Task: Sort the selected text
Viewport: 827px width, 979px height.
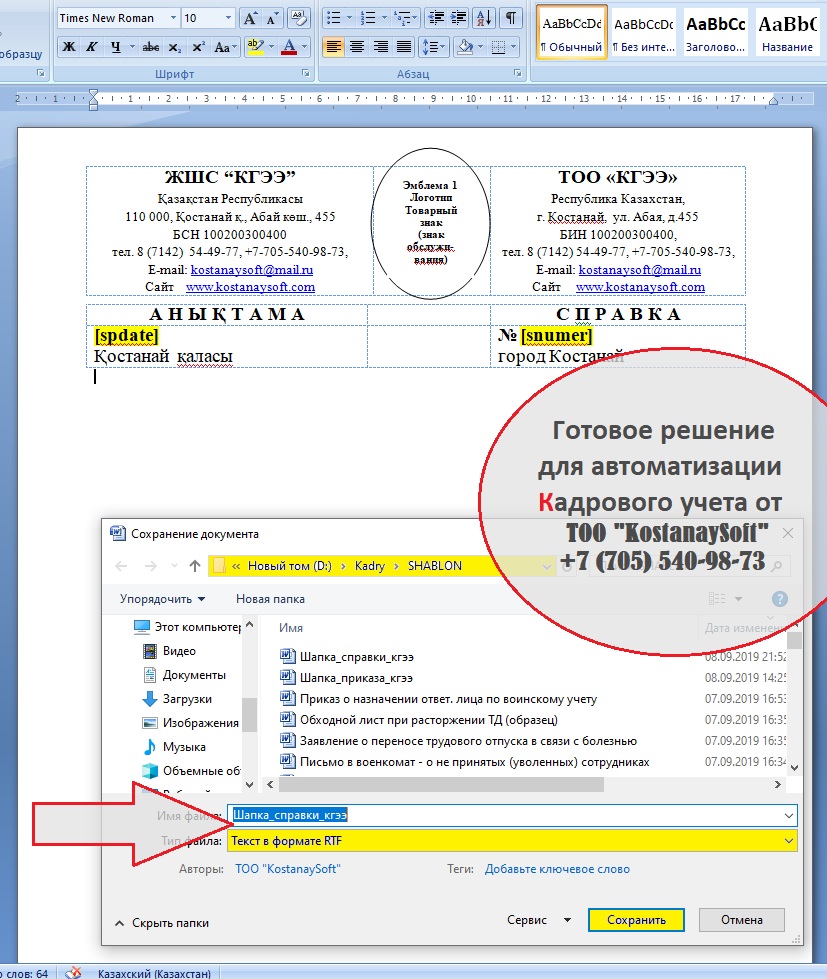Action: pyautogui.click(x=484, y=18)
